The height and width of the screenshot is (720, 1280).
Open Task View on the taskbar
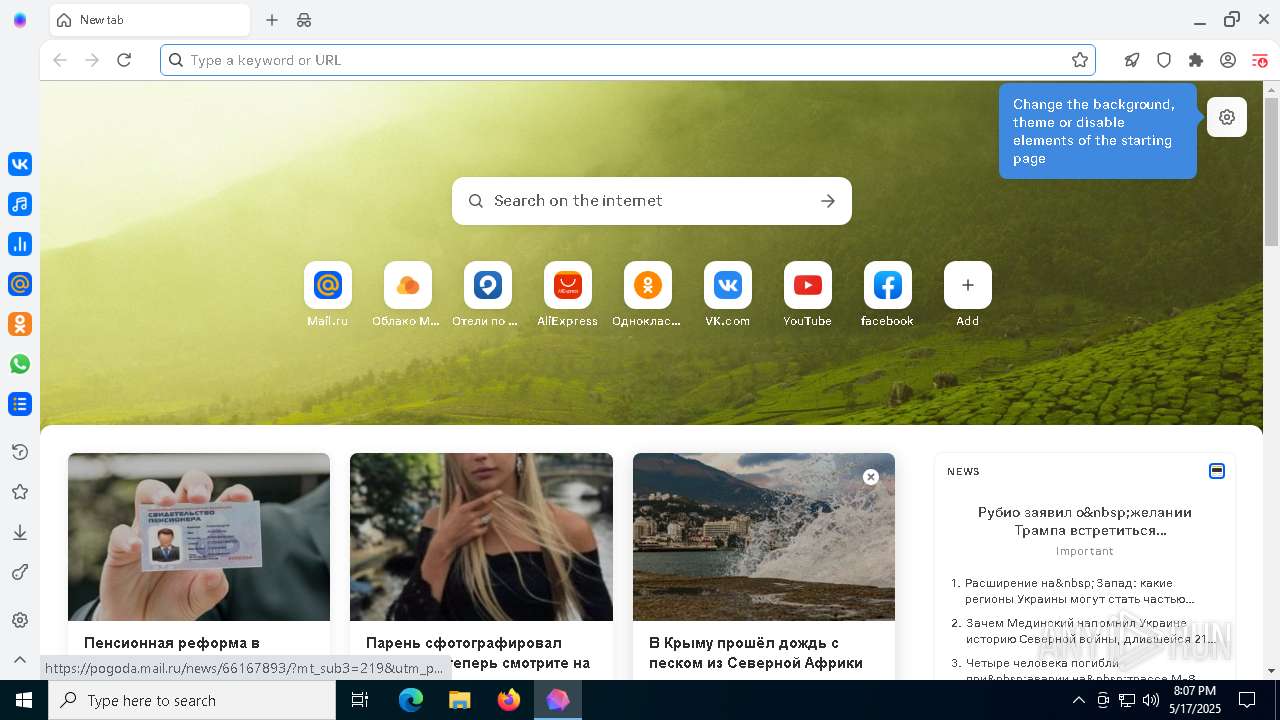click(360, 700)
